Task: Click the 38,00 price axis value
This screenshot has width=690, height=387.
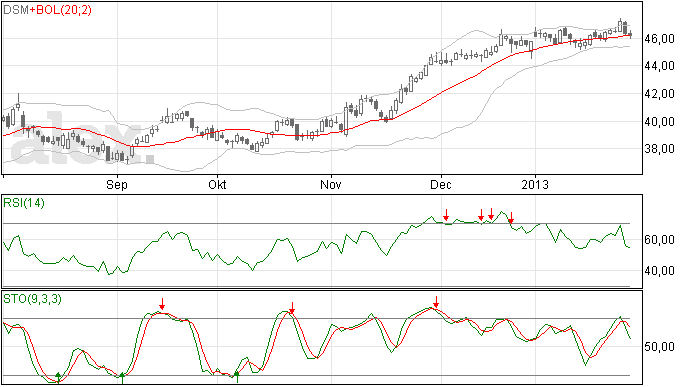Action: pos(660,149)
